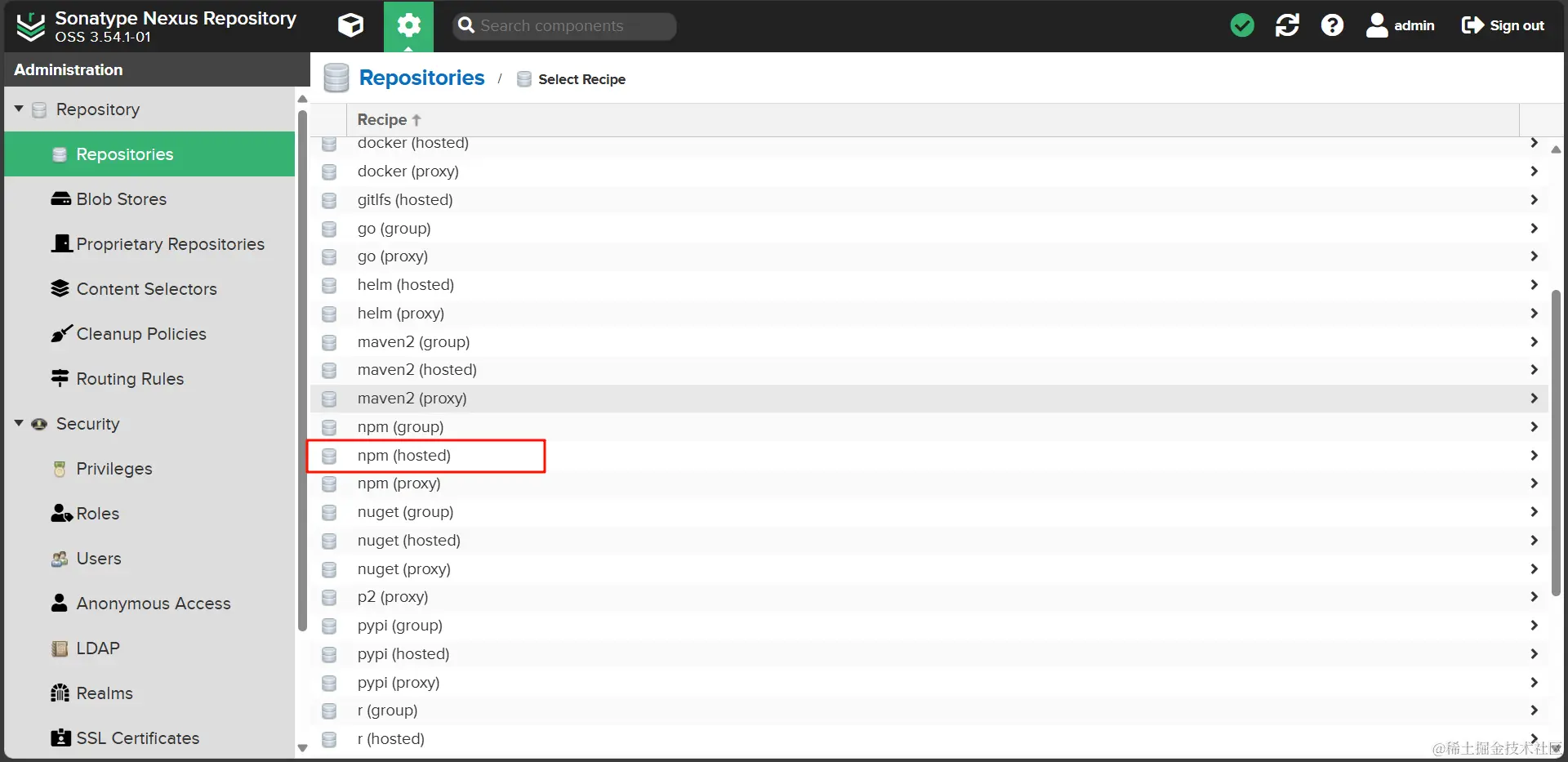Click the chevron on the go (group) row
This screenshot has height=762, width=1568.
tap(1534, 228)
